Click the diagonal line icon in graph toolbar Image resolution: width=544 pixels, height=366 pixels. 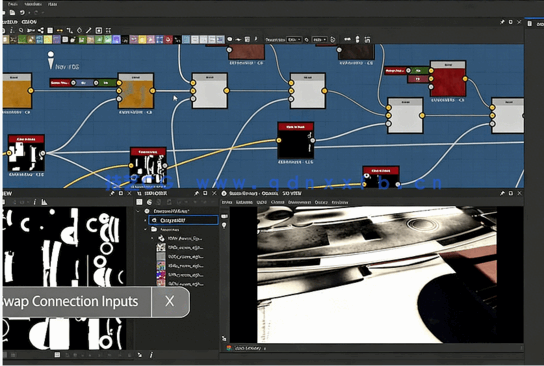[89, 31]
